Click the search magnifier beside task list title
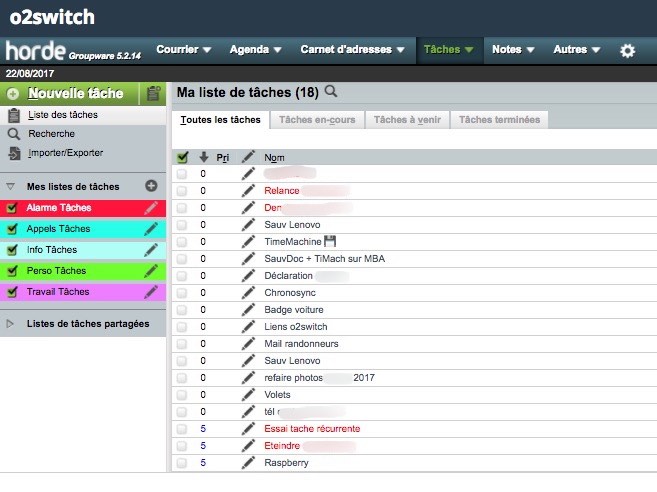The image size is (657, 492). click(x=331, y=92)
